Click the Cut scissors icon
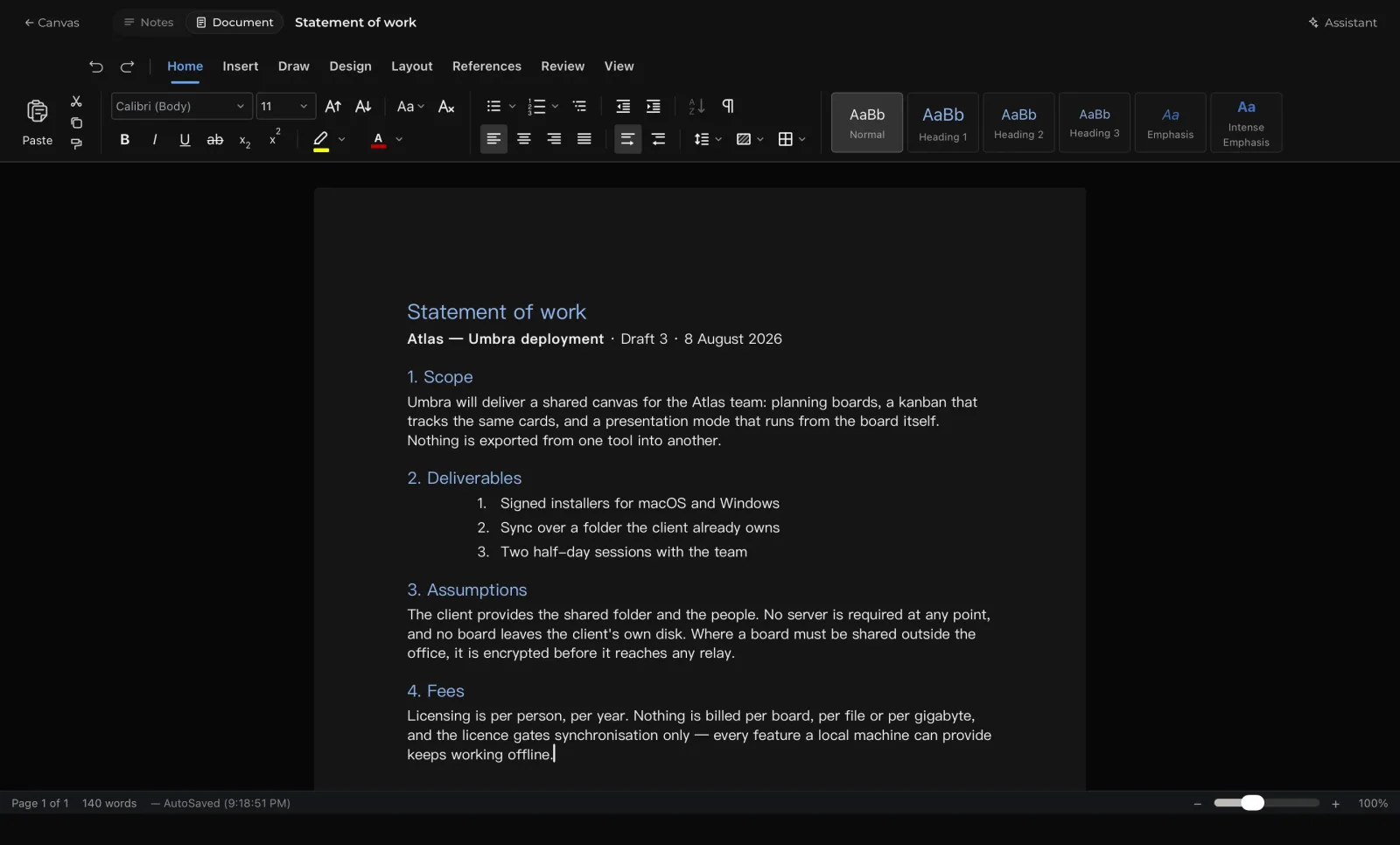 [x=76, y=101]
